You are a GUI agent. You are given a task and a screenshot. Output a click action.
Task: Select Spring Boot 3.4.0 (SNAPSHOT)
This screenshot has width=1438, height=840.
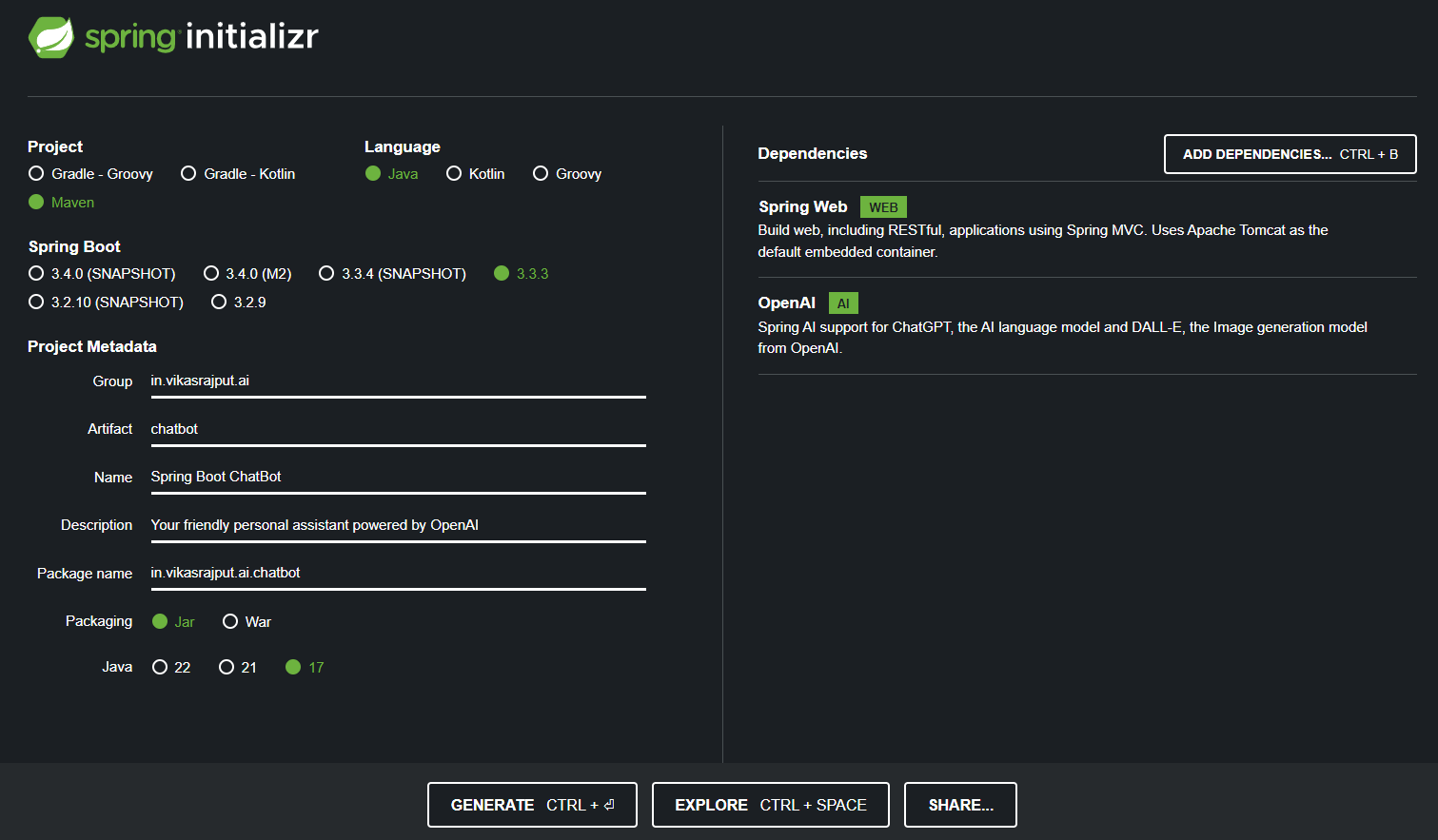[102, 273]
